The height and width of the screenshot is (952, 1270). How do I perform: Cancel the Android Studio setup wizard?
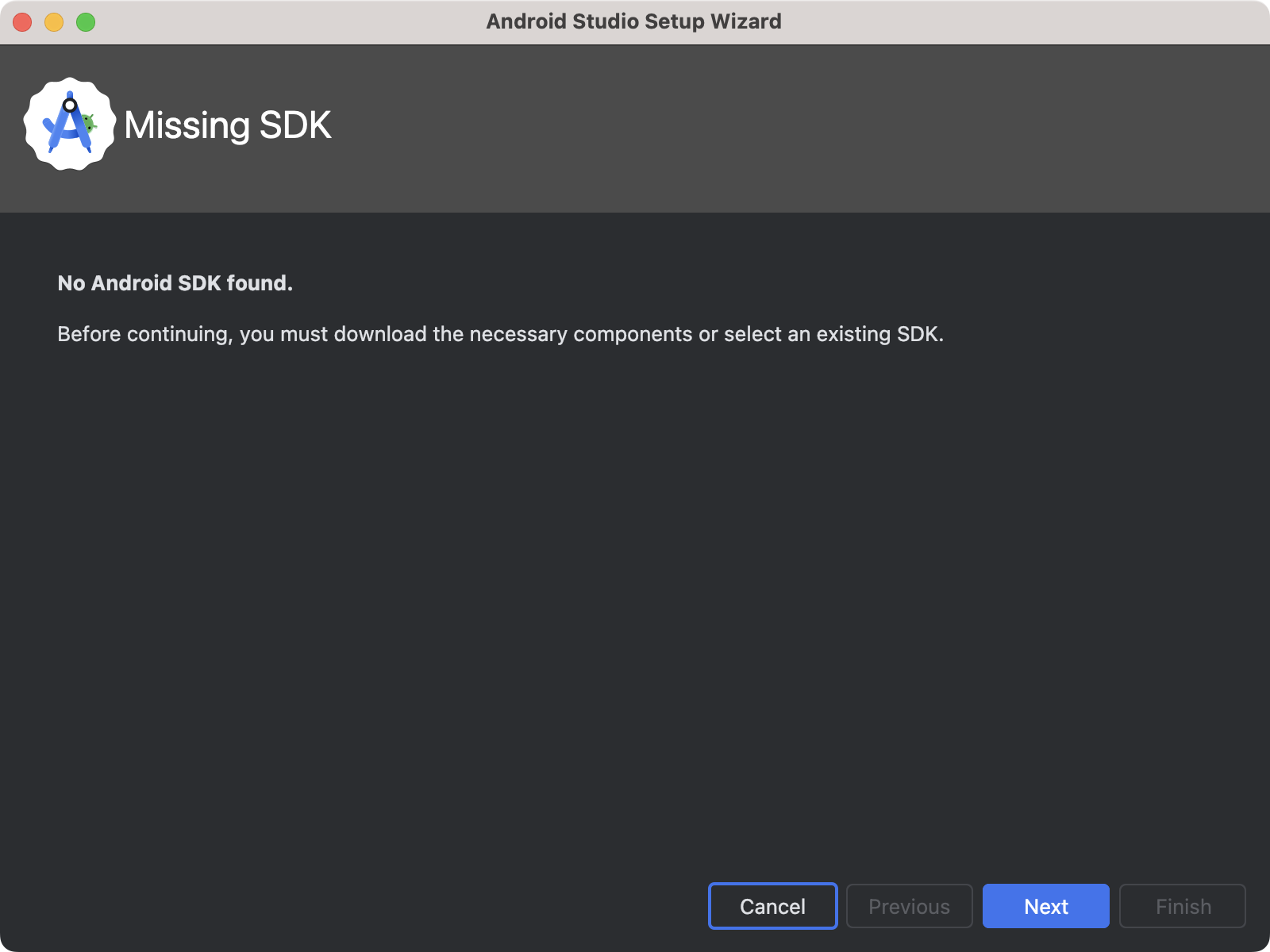click(x=772, y=906)
